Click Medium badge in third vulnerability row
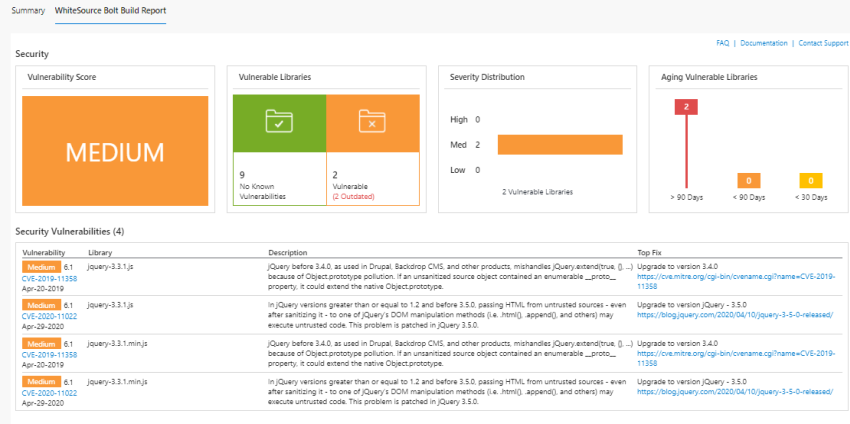 pyautogui.click(x=41, y=343)
